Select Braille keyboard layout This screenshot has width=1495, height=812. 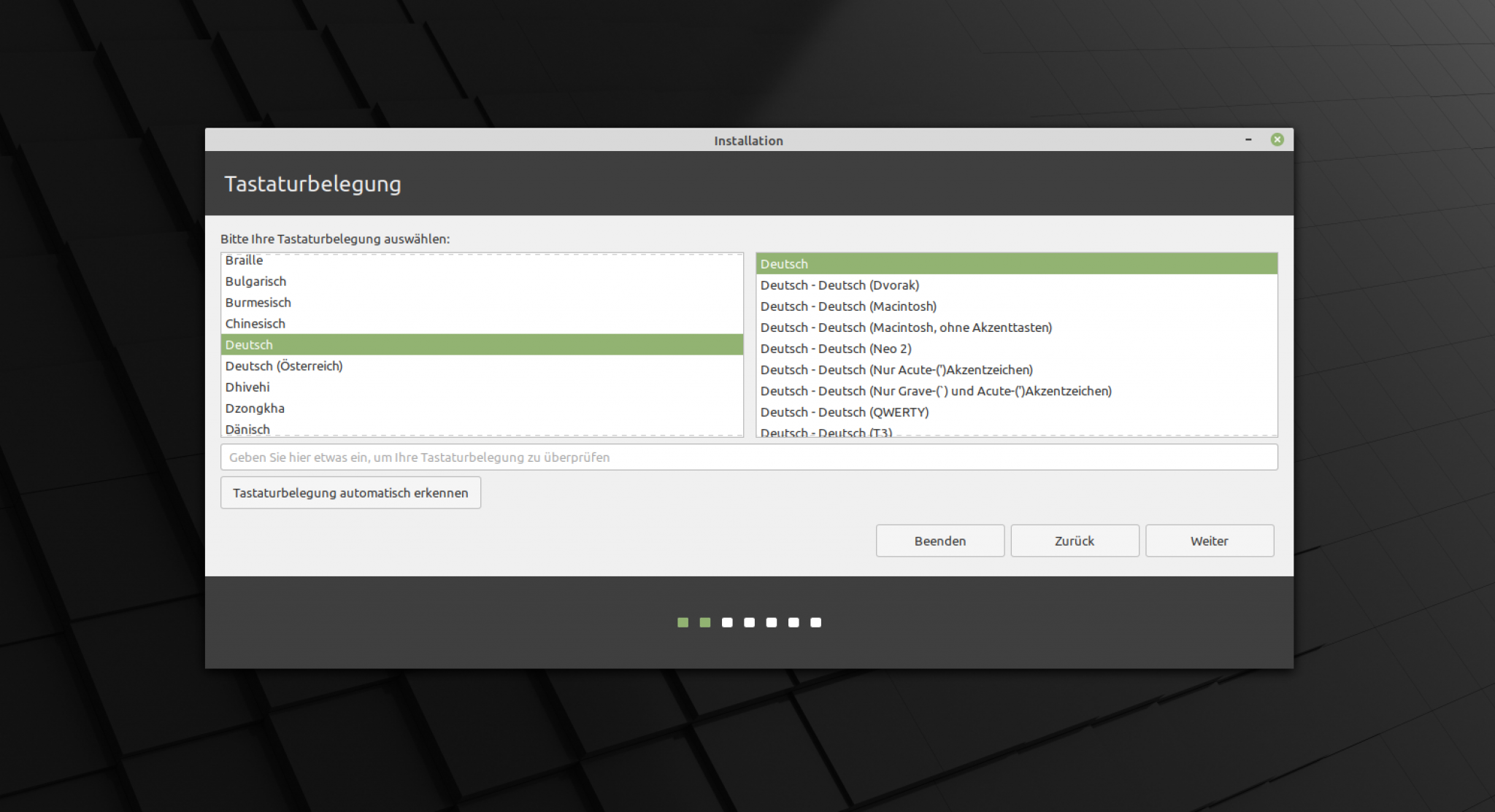(482, 260)
